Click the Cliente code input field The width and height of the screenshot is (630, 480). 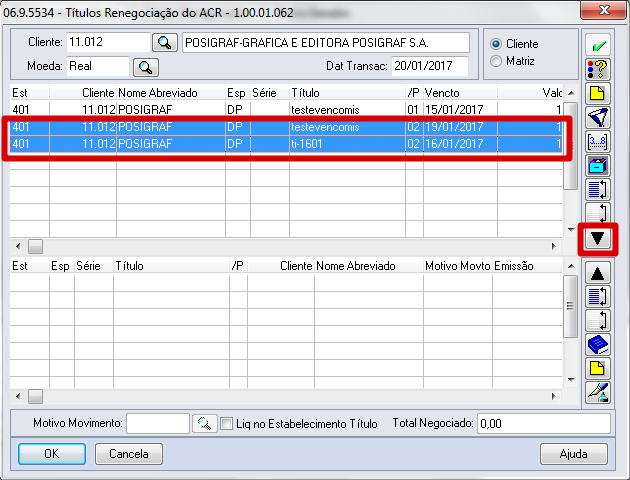(x=108, y=42)
